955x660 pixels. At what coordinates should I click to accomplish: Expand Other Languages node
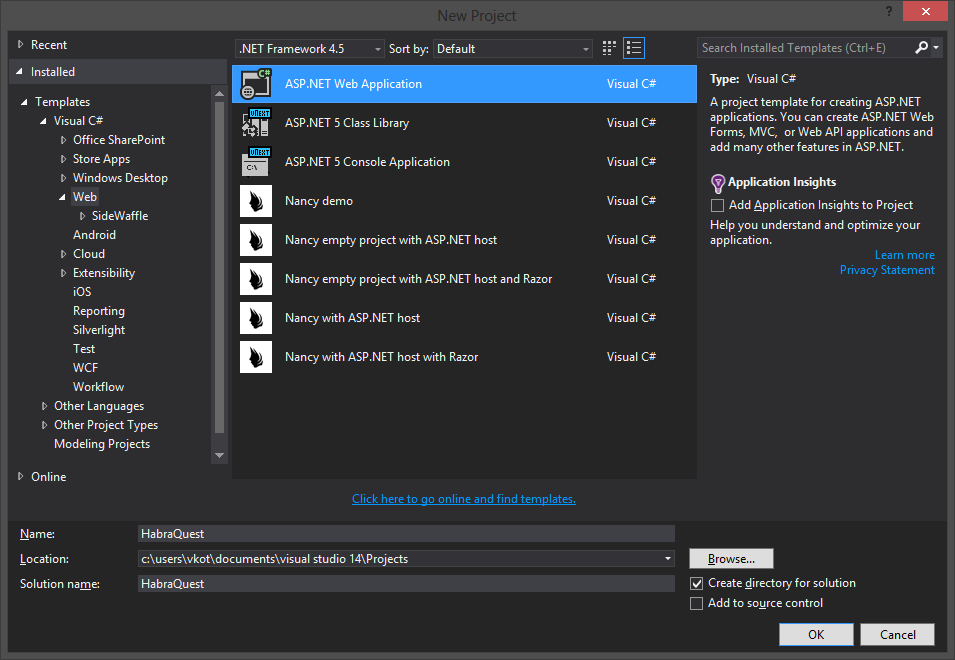(44, 405)
